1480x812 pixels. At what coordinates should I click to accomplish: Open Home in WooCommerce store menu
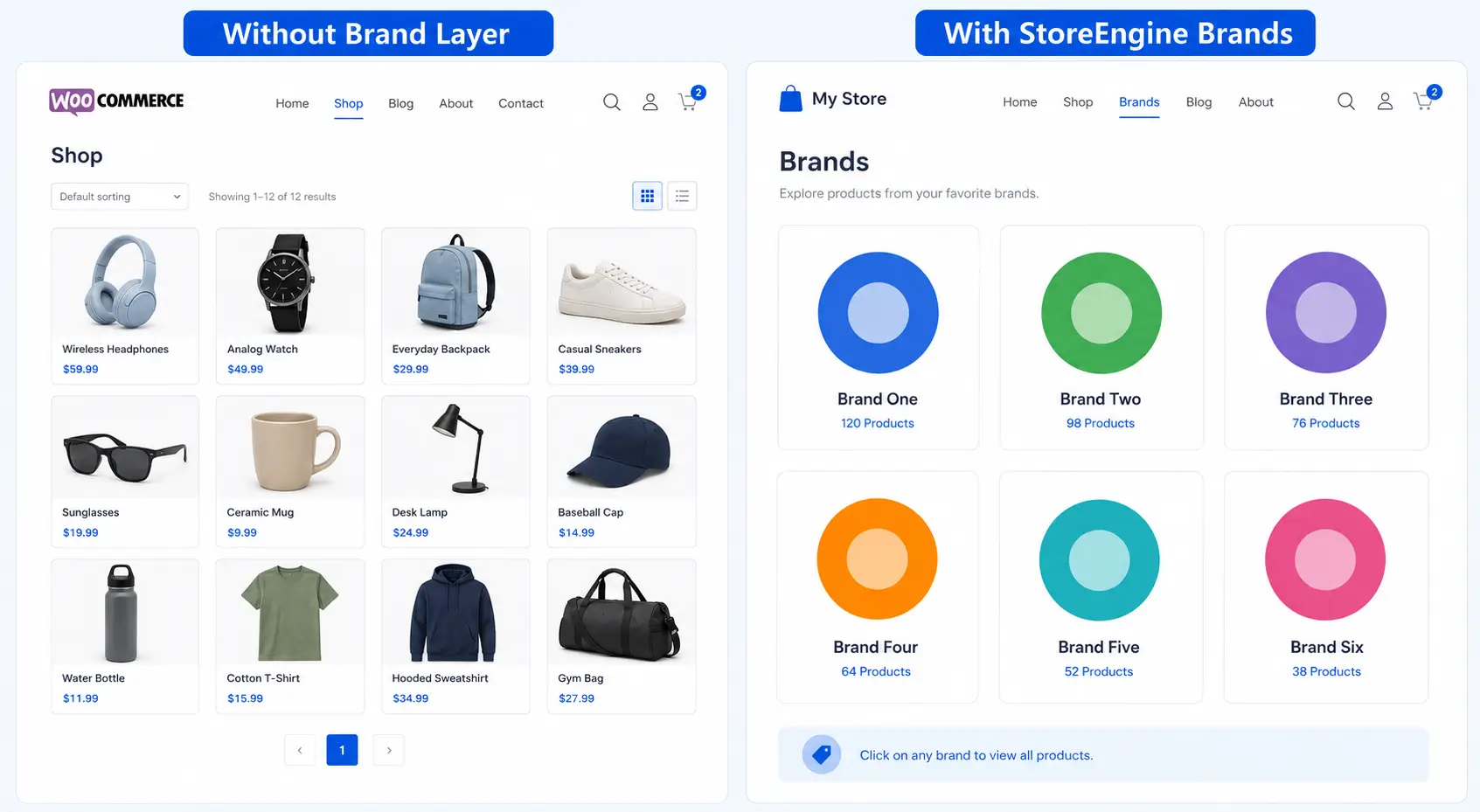292,103
